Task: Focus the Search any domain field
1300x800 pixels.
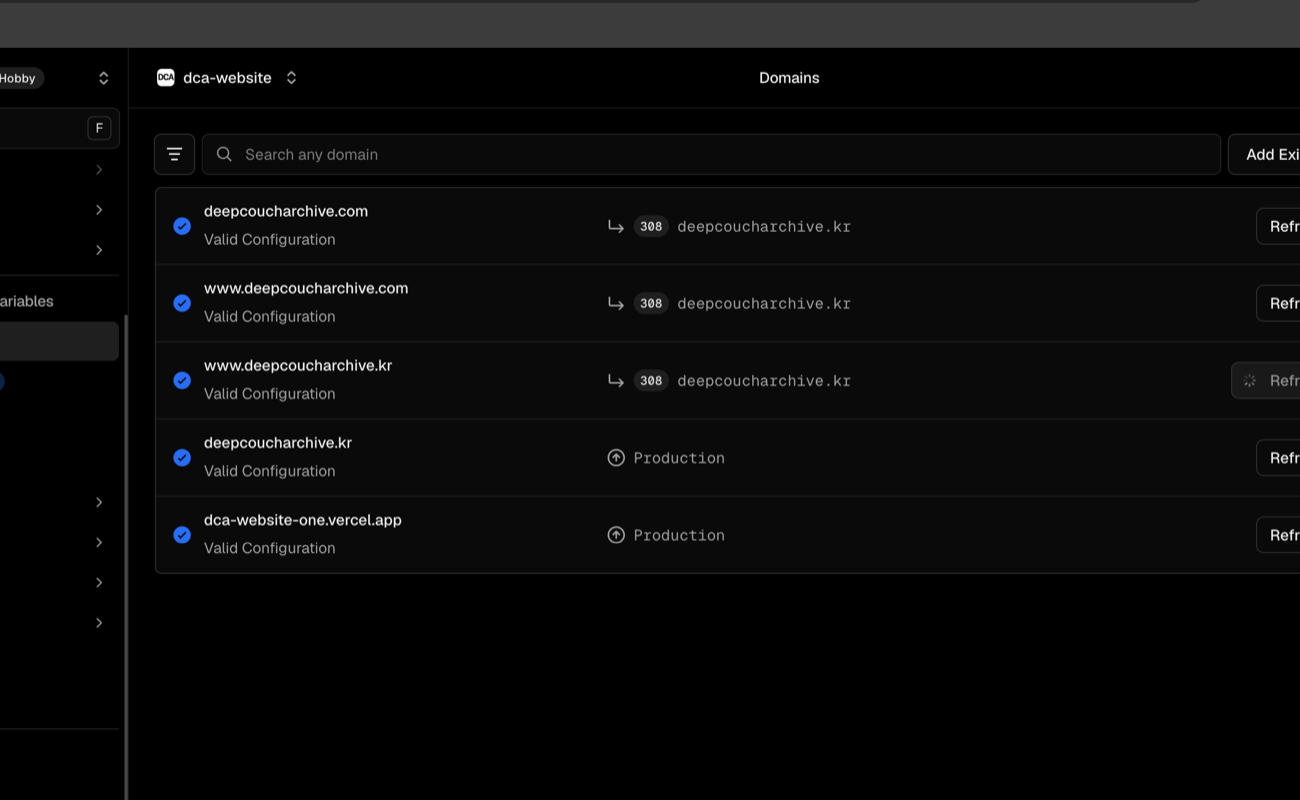Action: tap(711, 154)
